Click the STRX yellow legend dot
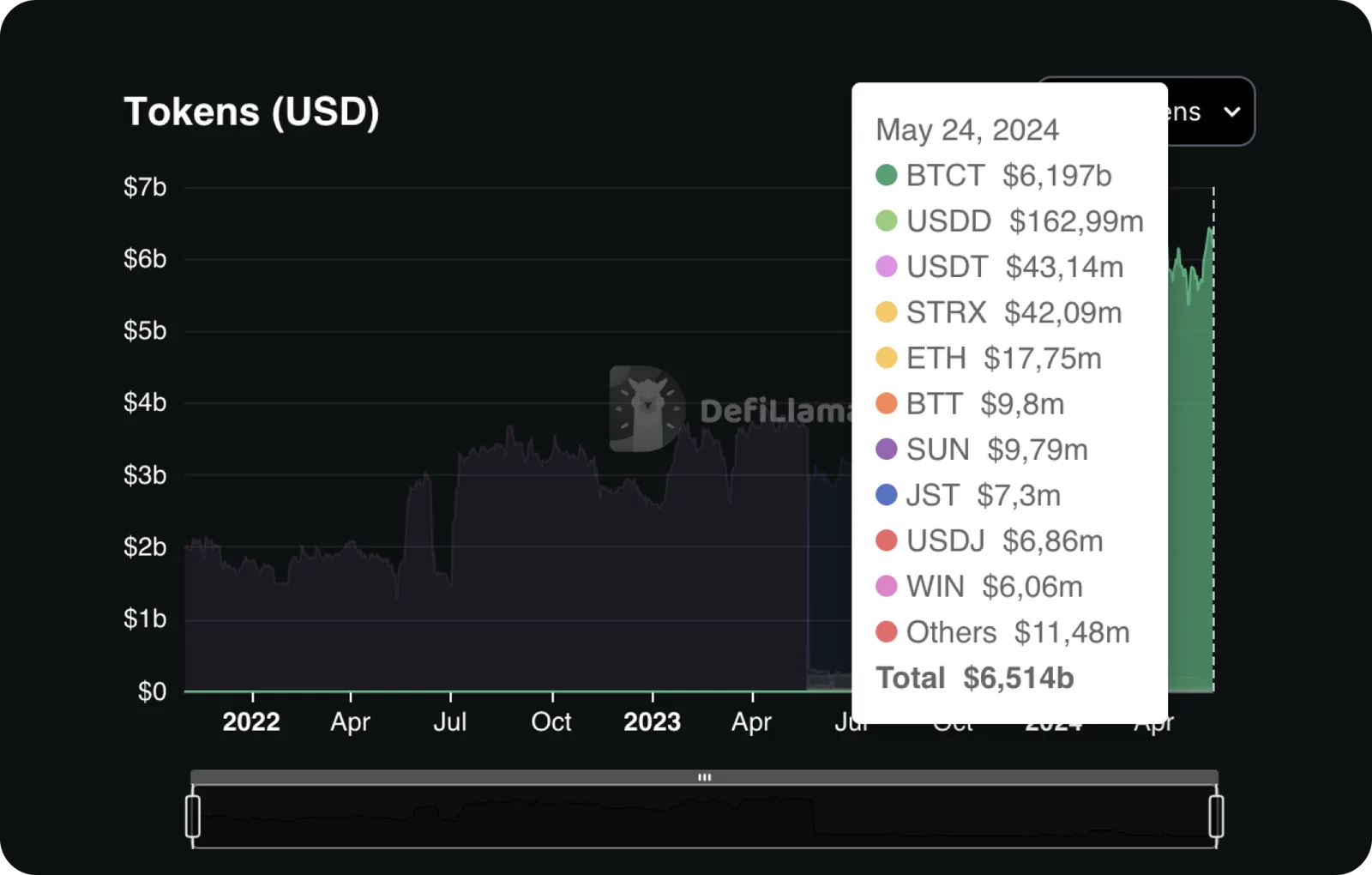 [x=886, y=312]
